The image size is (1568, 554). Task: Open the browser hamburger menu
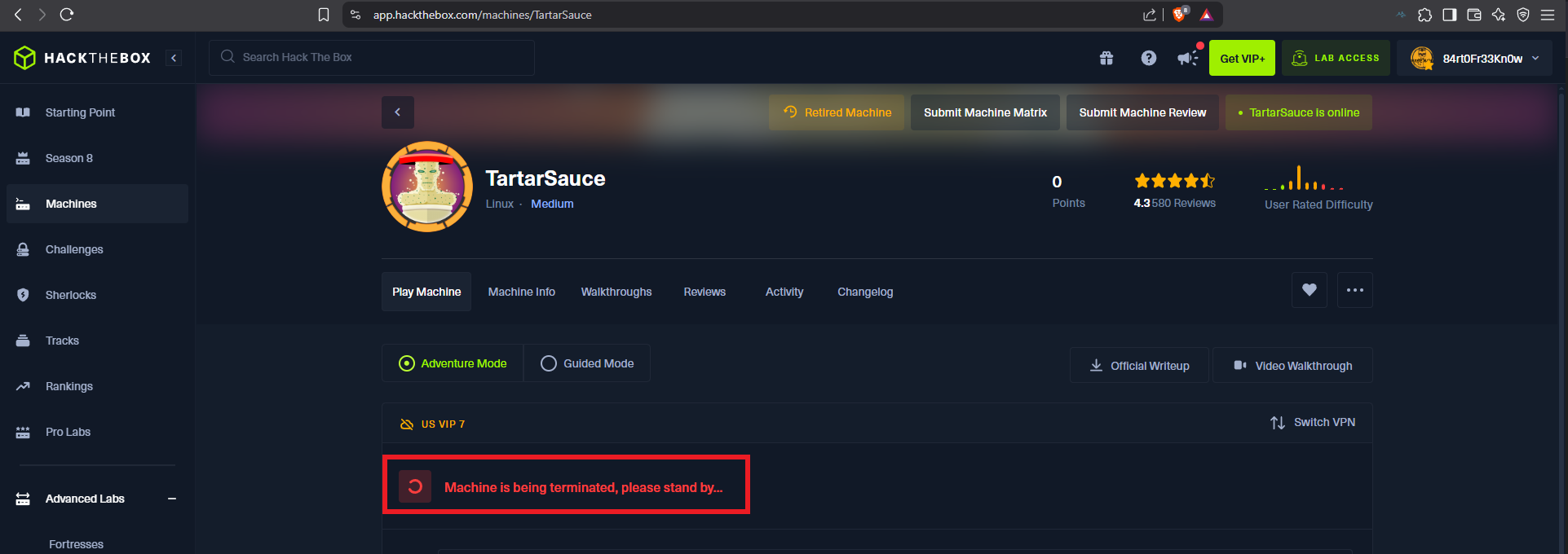tap(1548, 15)
